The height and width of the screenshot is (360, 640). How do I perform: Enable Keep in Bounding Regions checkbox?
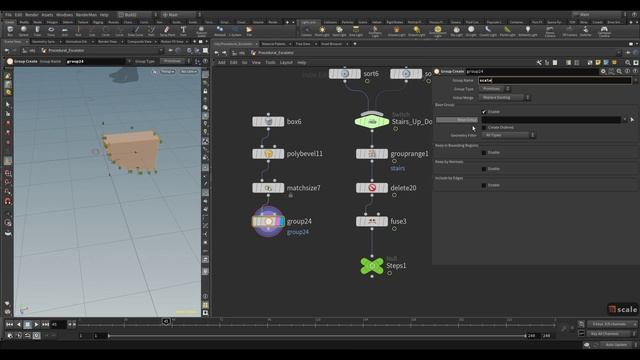[x=484, y=153]
